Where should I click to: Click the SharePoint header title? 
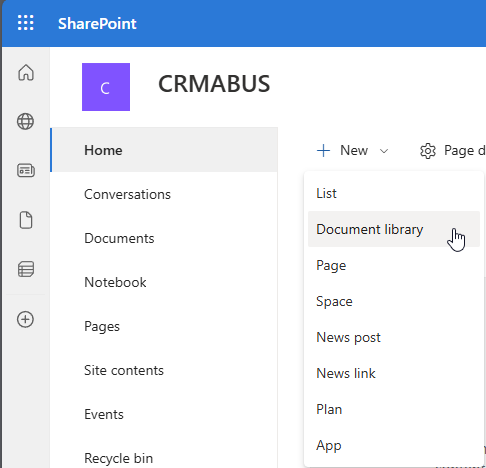[97, 24]
